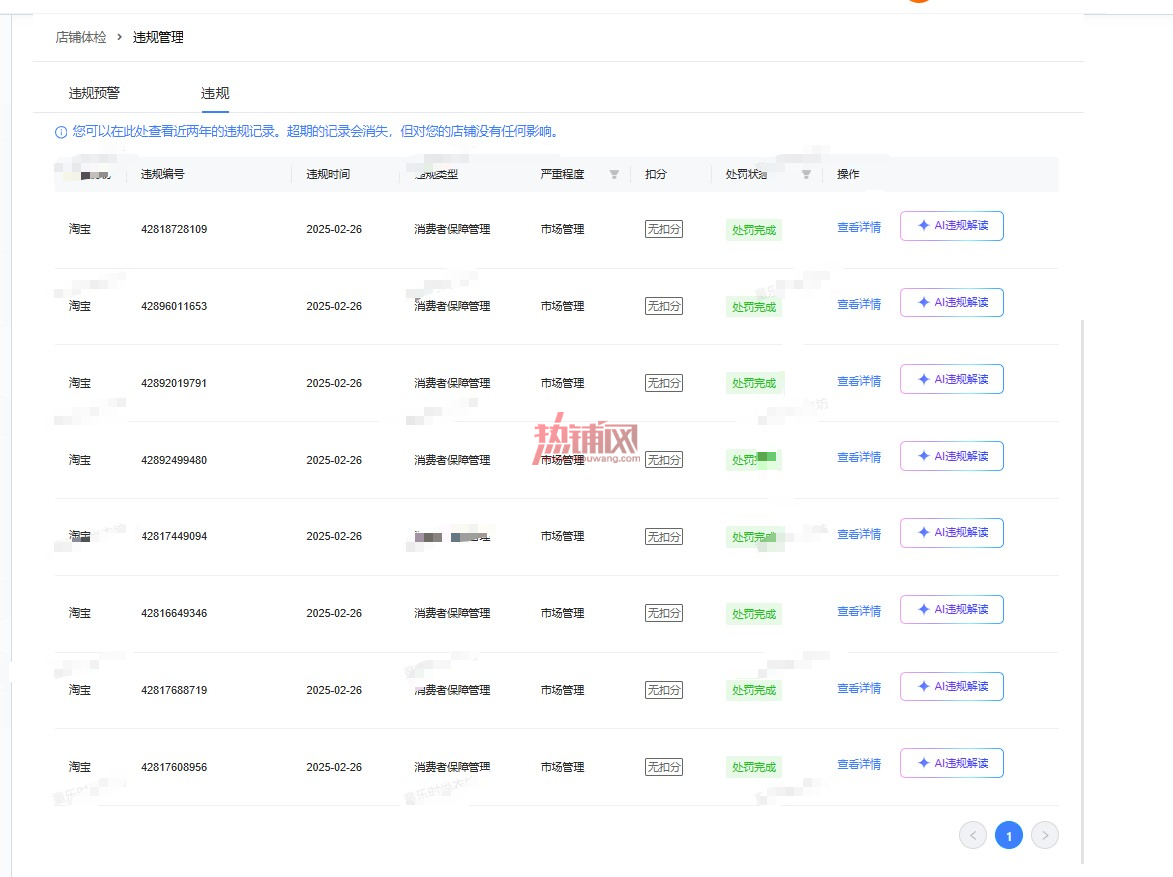
Task: Open AI违规解读 for violation 42817608956
Action: [952, 763]
